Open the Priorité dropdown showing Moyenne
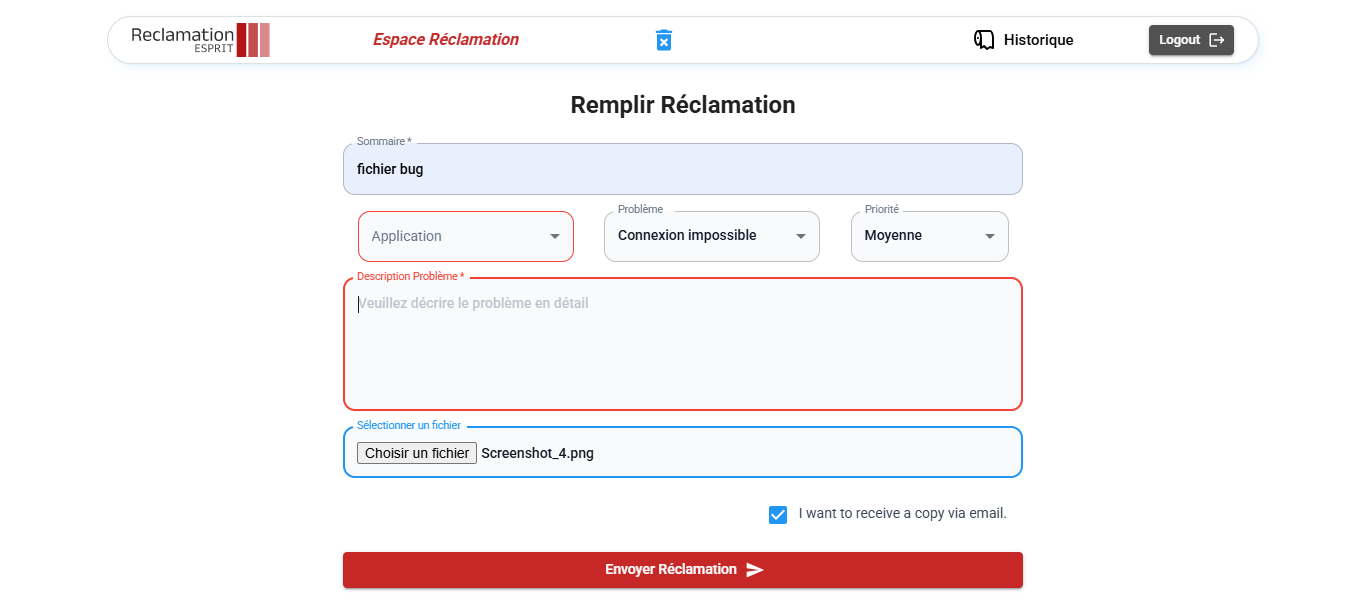This screenshot has width=1365, height=607. click(930, 236)
